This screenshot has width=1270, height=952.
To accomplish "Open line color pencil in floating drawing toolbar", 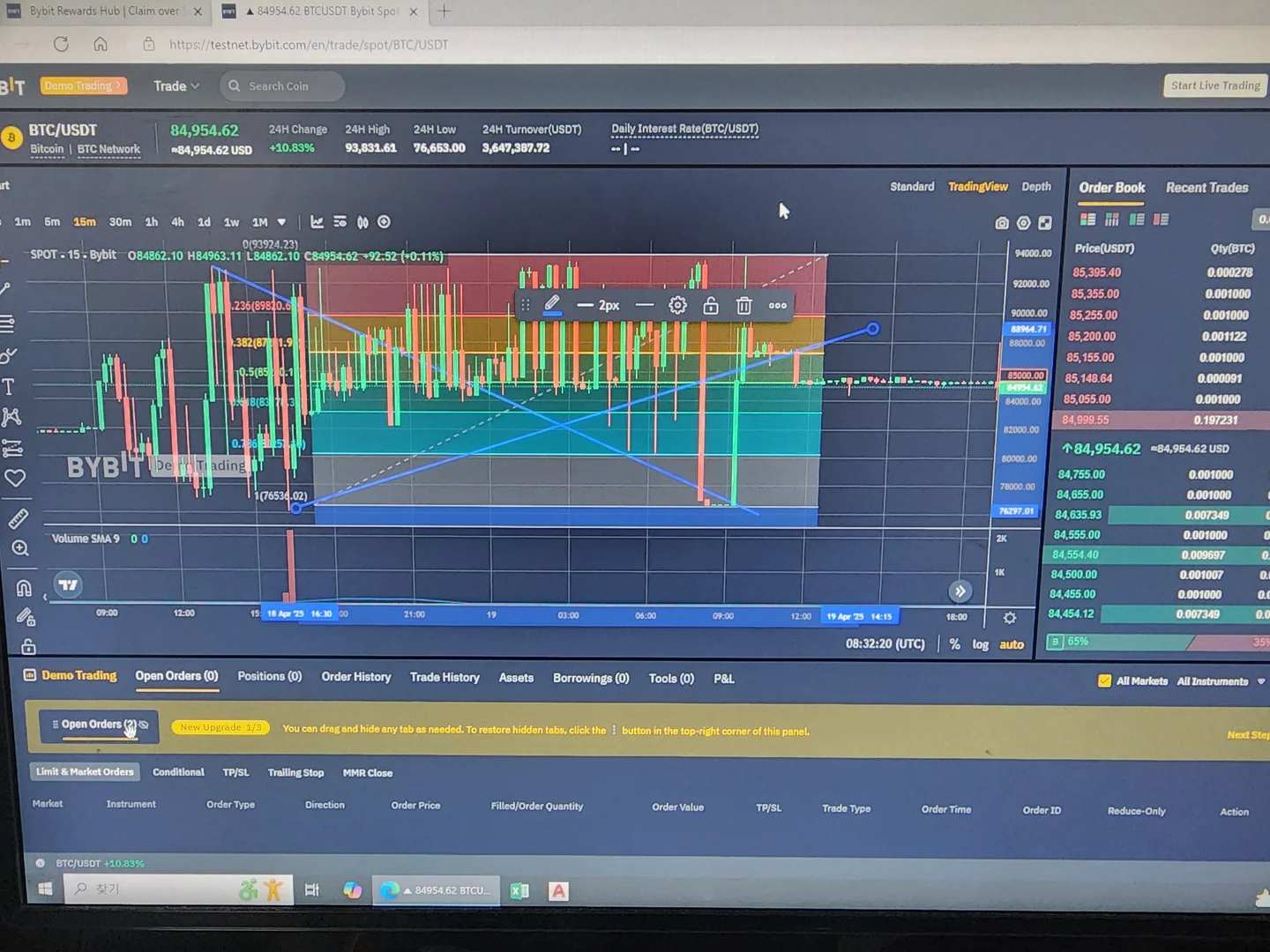I will point(552,305).
